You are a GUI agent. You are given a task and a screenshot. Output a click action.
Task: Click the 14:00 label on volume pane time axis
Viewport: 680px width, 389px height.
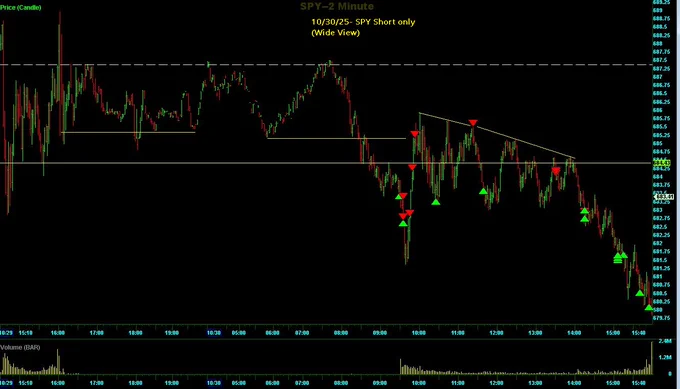click(x=574, y=383)
